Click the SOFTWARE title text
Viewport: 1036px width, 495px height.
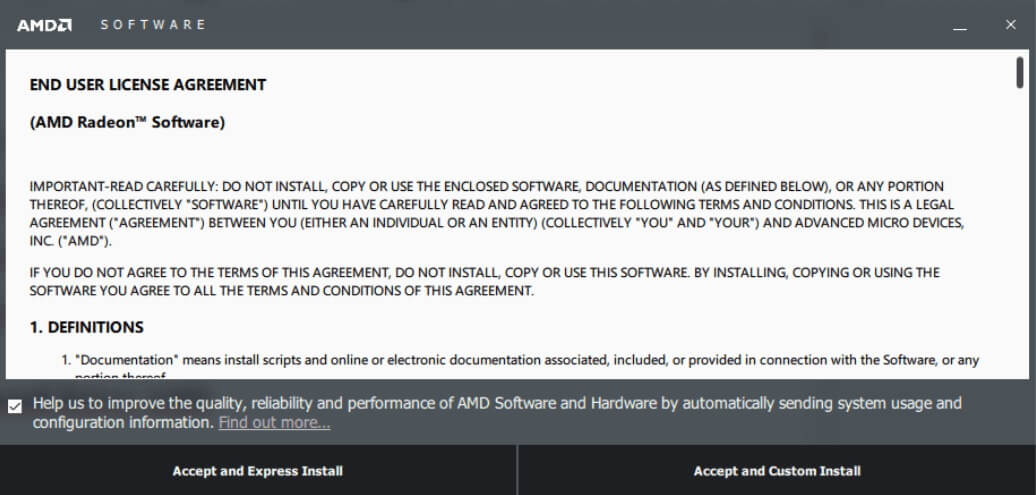tap(153, 24)
